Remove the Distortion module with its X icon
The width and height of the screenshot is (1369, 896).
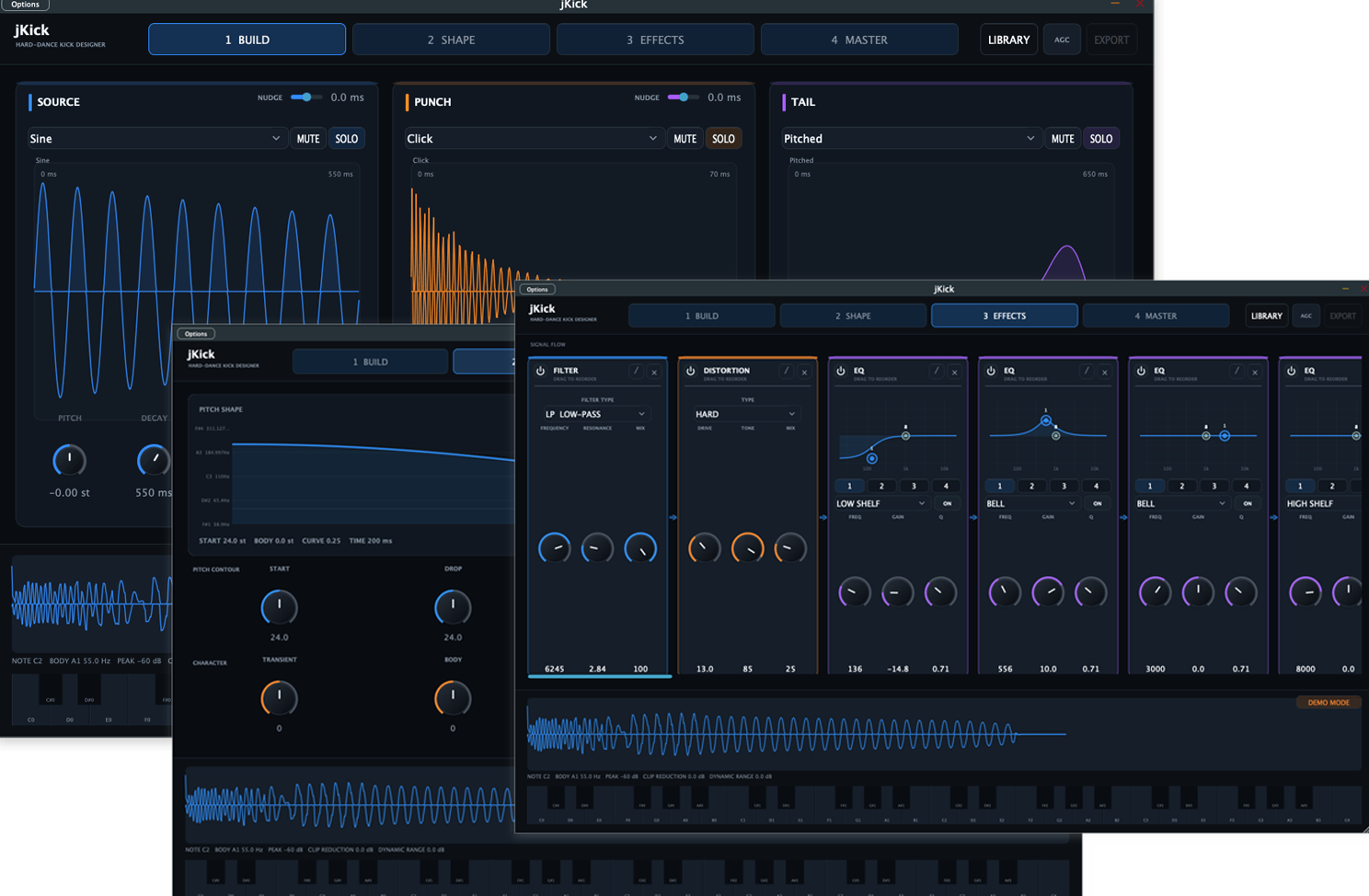804,372
